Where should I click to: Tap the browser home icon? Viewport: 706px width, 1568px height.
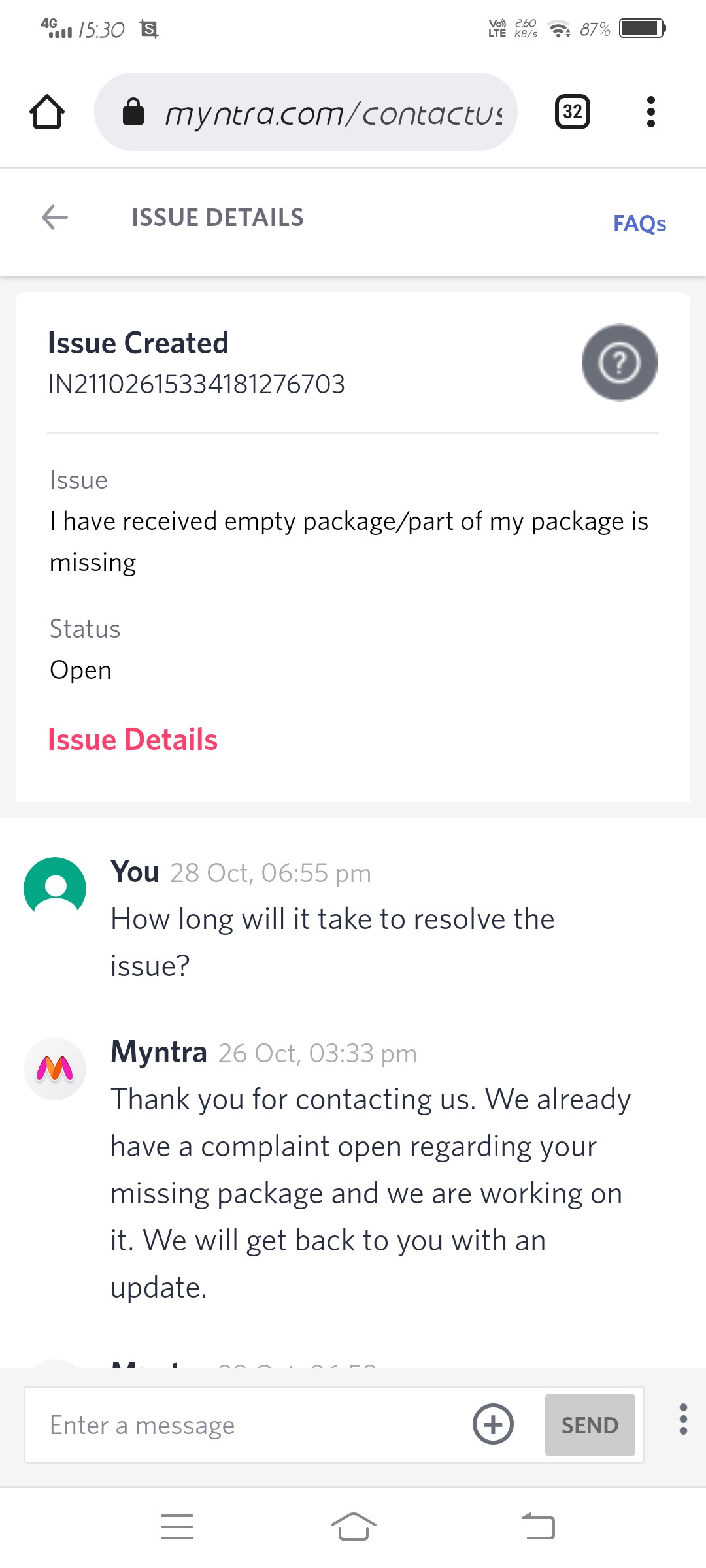click(47, 112)
